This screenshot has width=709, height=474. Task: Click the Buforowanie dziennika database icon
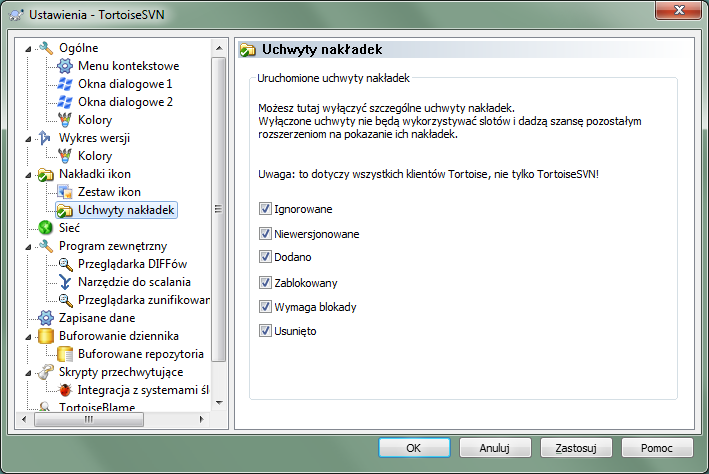pos(46,336)
